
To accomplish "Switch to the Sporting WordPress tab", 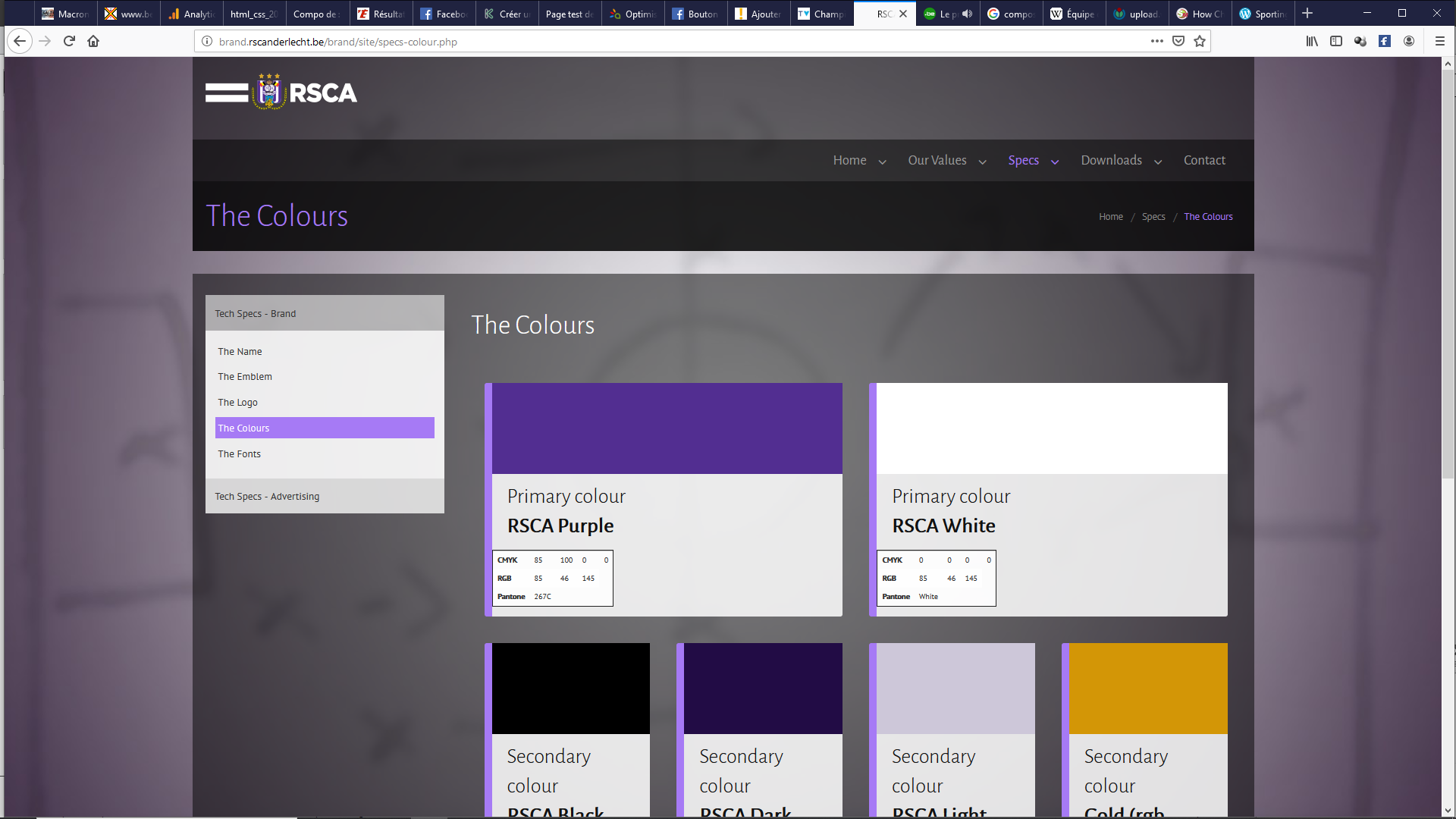I will pos(1262,14).
